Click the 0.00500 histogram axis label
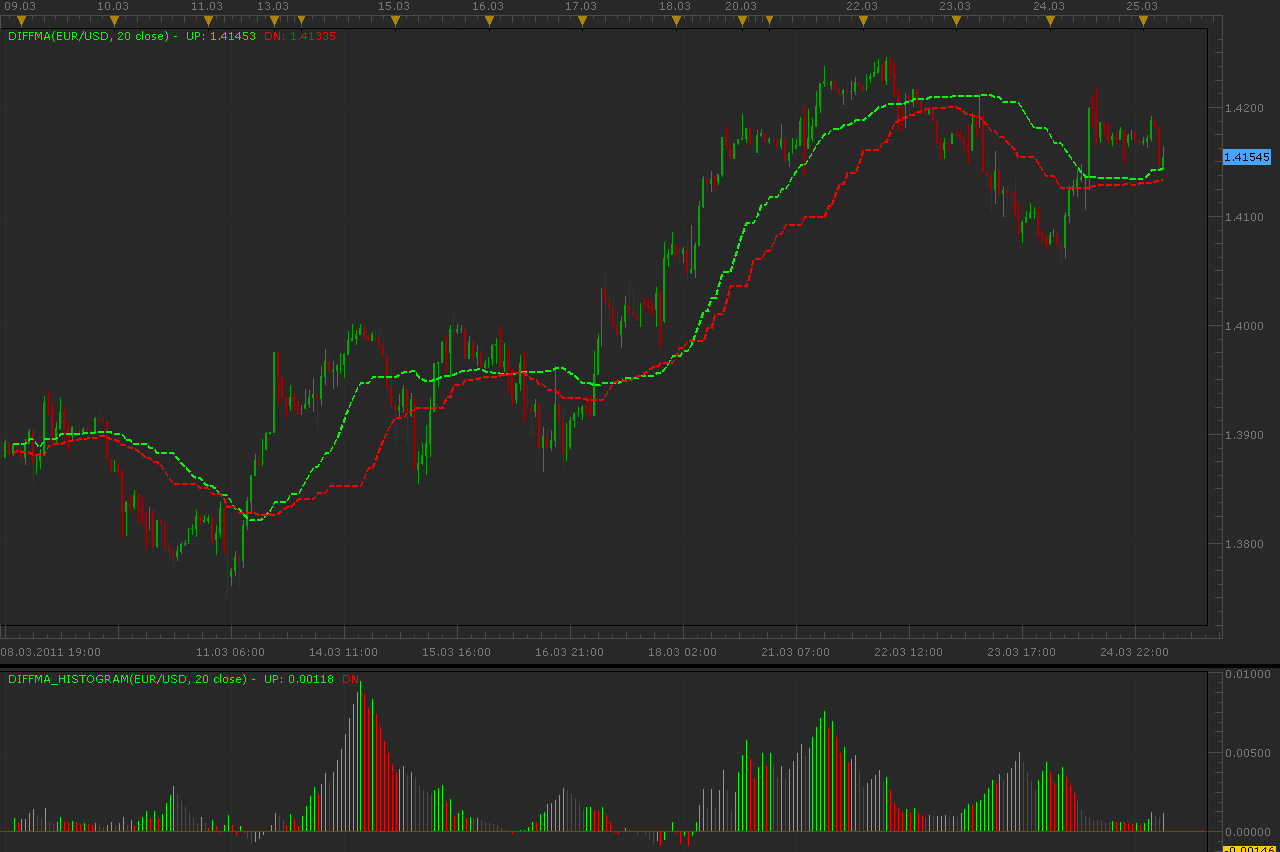Viewport: 1280px width, 852px height. click(x=1248, y=753)
